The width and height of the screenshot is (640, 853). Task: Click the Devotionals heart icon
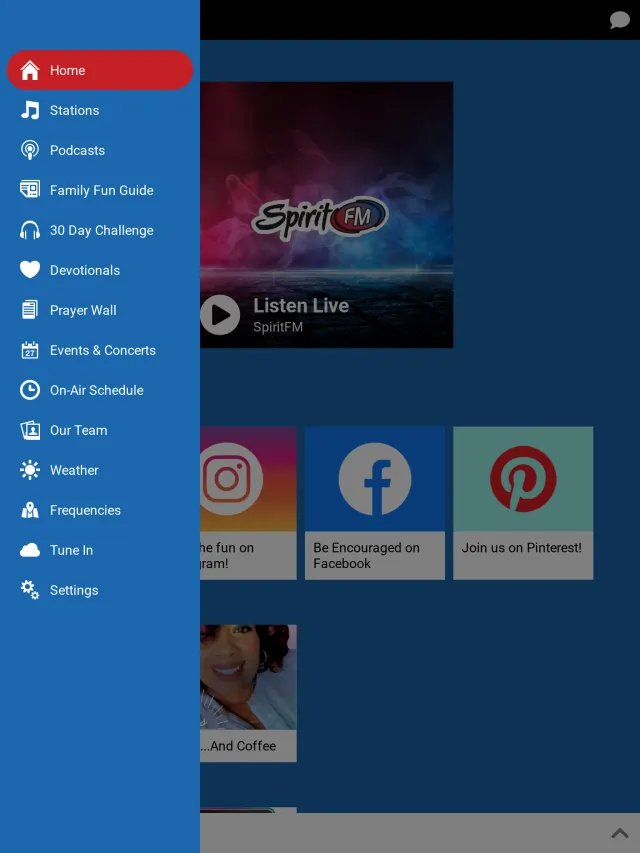[30, 270]
